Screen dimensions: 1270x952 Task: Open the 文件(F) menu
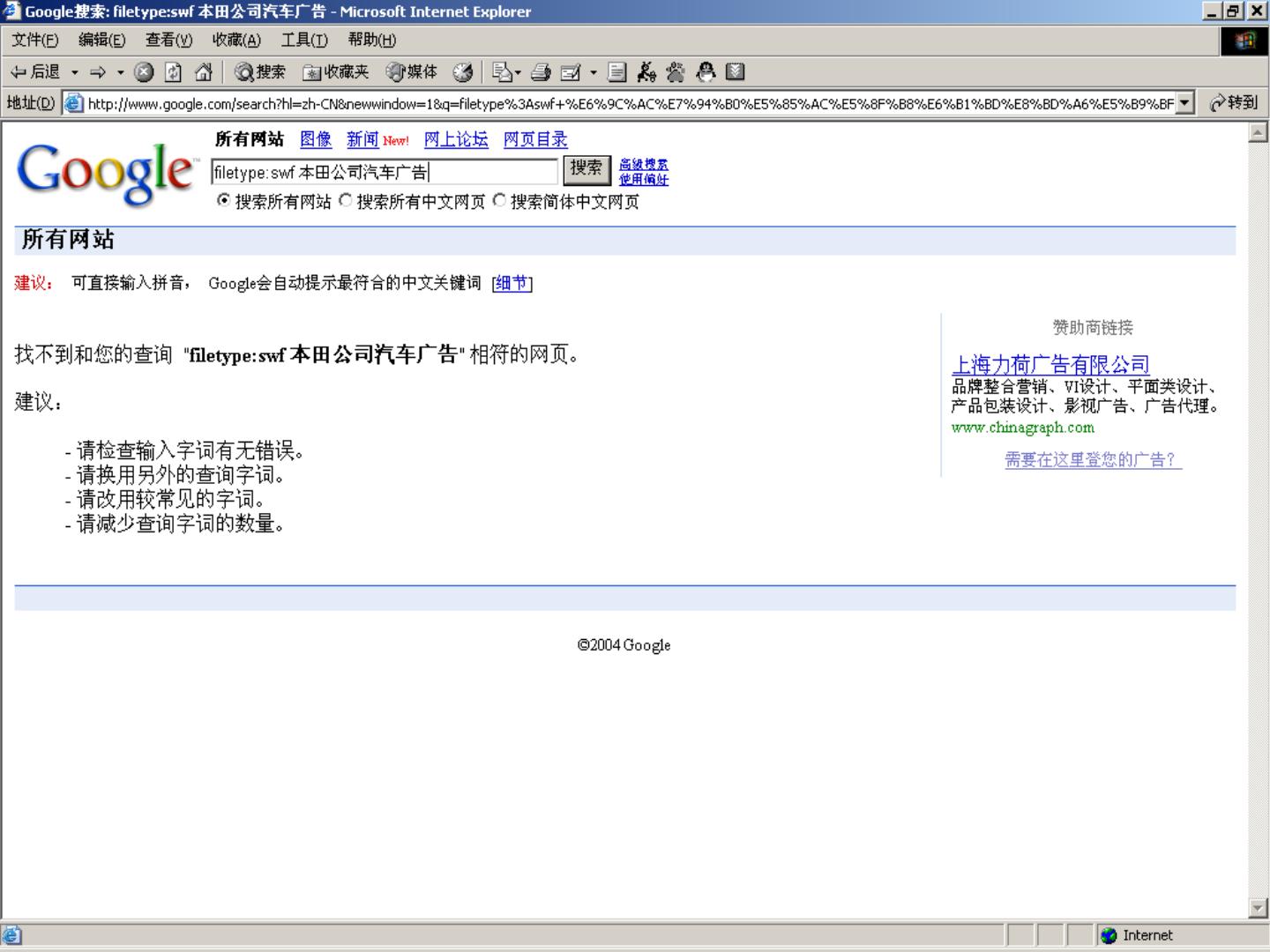[35, 40]
